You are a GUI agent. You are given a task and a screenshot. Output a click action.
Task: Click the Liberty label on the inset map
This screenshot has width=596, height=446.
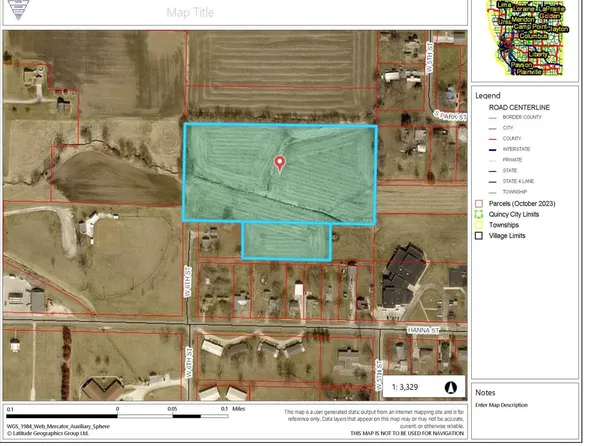click(538, 54)
